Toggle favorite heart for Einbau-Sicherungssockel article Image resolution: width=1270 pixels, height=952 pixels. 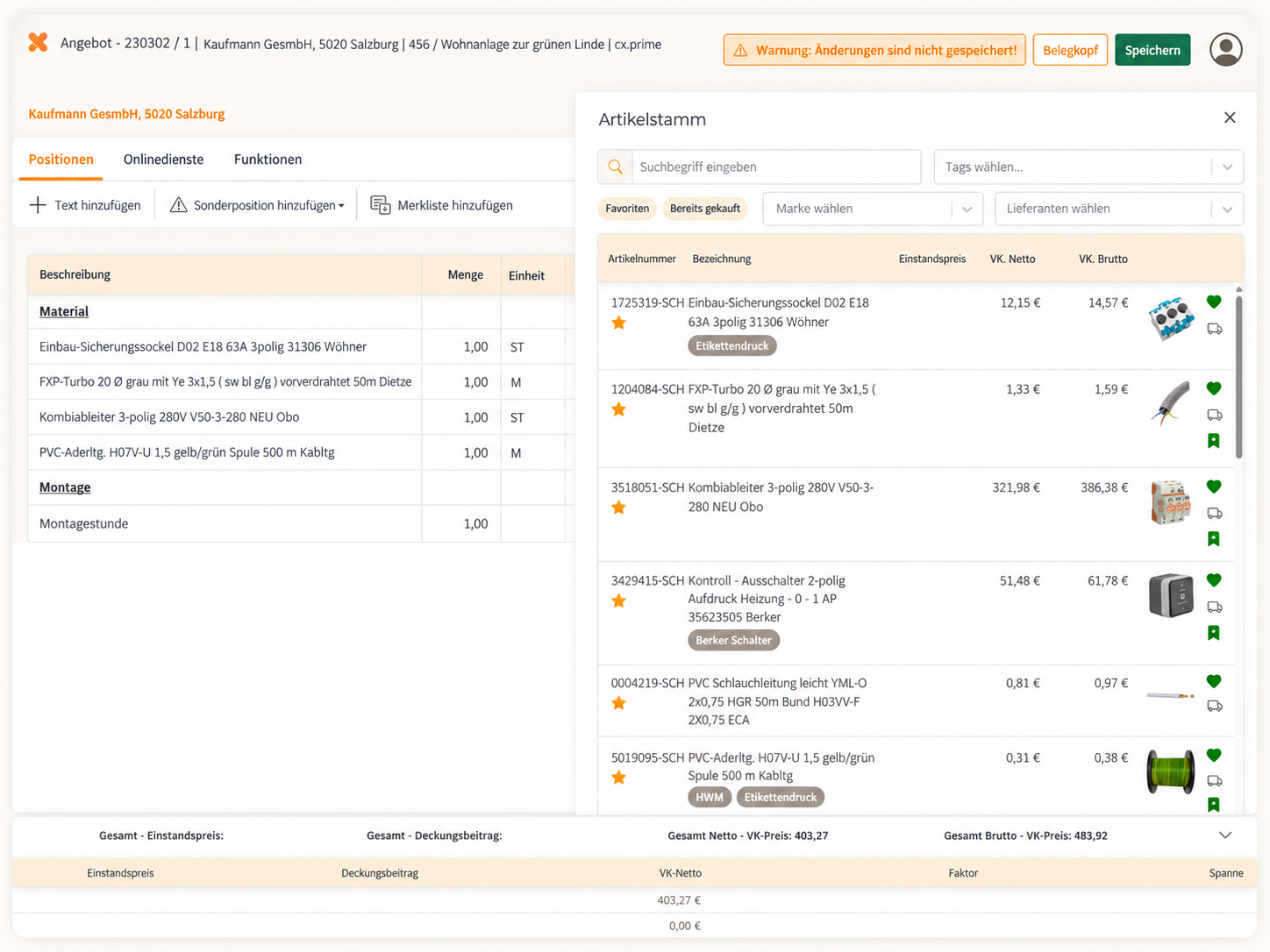tap(1214, 302)
